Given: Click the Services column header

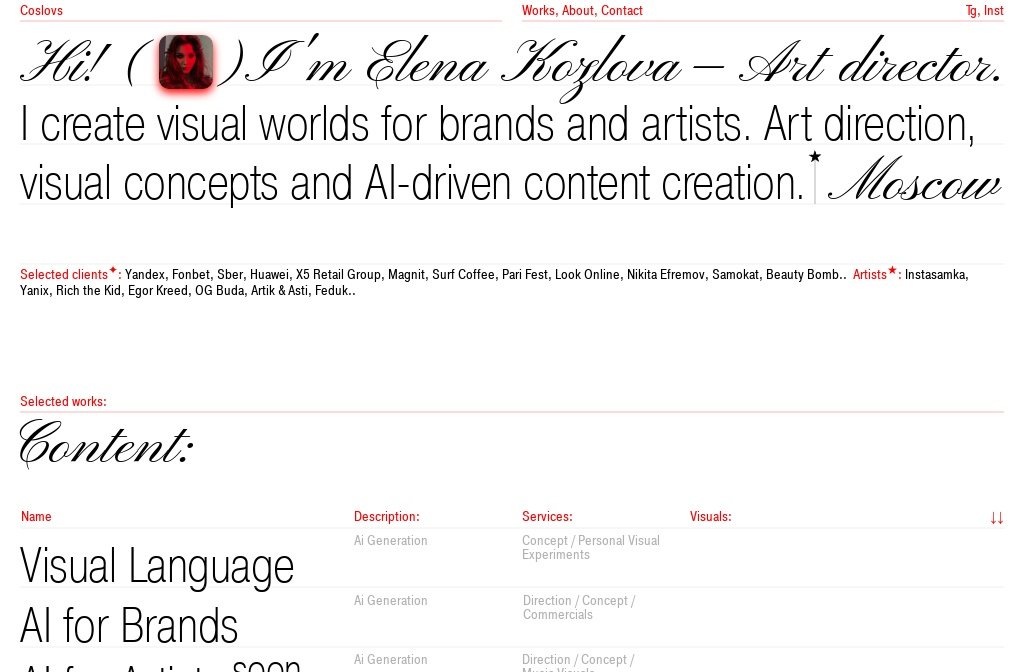Looking at the screenshot, I should click(547, 517).
